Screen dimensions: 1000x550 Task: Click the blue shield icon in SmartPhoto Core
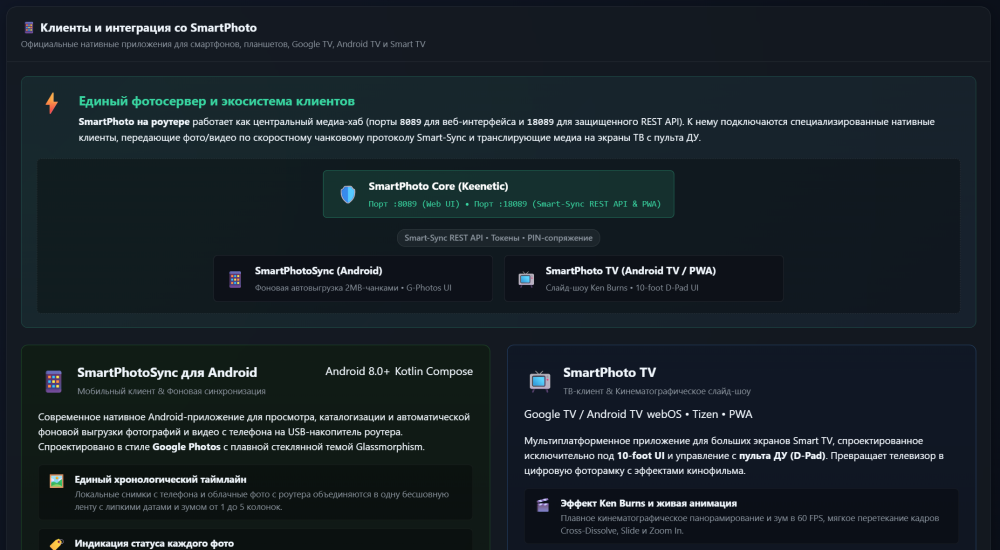(x=348, y=194)
